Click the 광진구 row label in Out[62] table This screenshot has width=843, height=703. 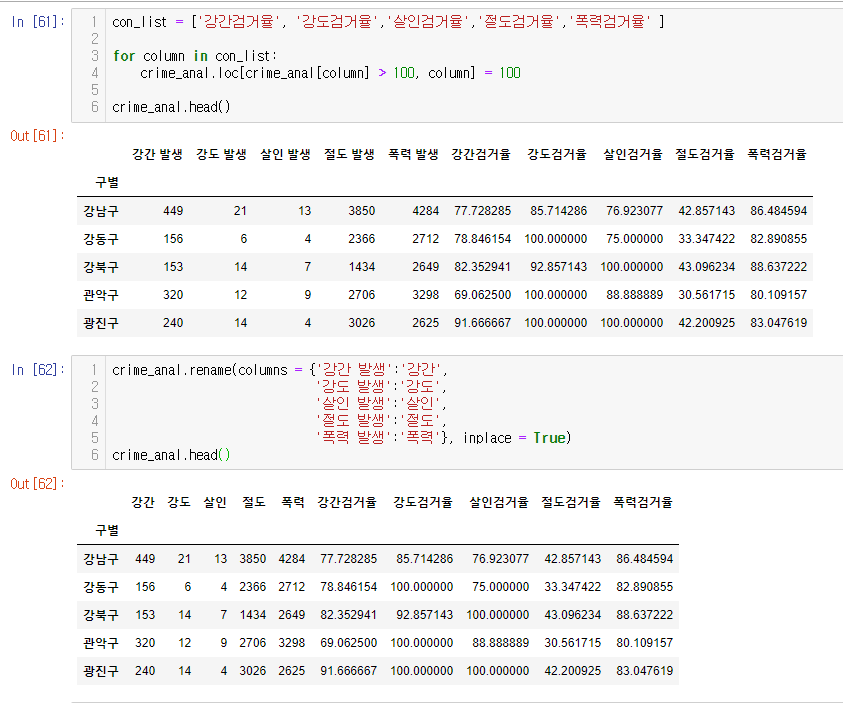tap(100, 671)
